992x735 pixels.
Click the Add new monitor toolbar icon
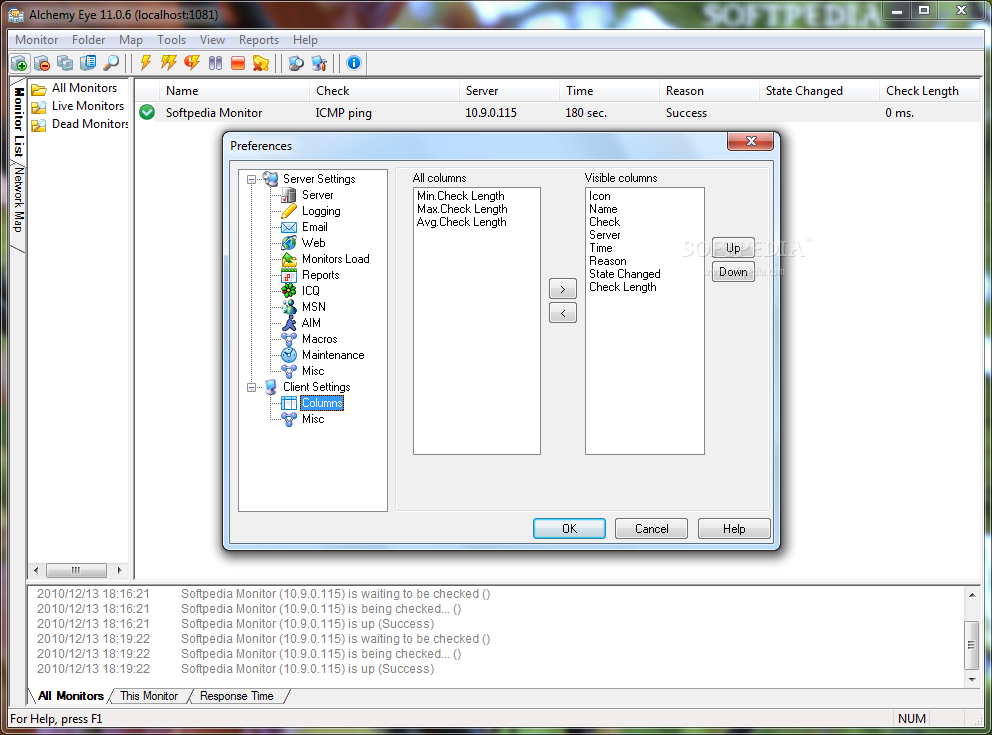tap(19, 63)
